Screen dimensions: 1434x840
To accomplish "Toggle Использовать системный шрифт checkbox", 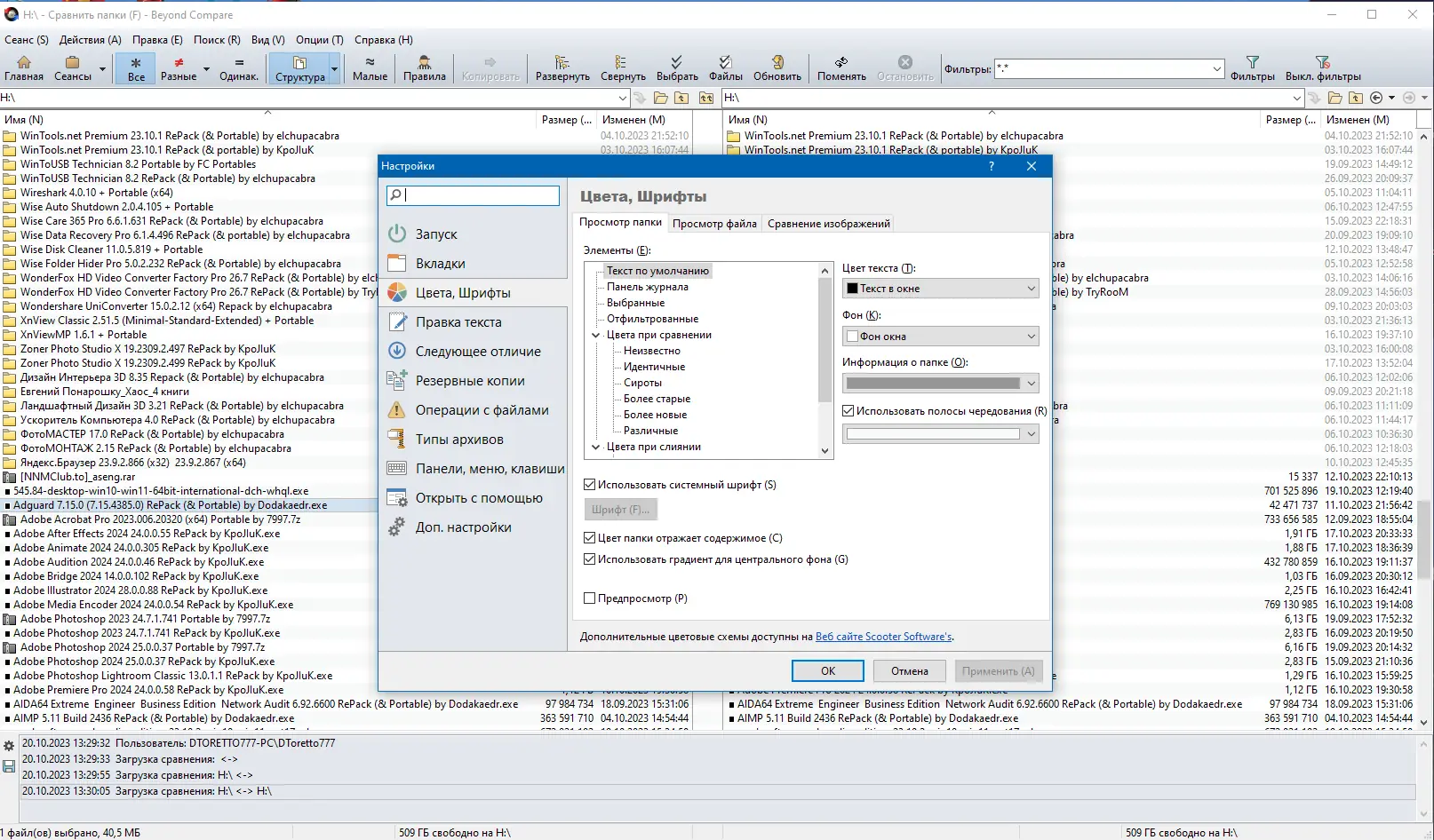I will 589,485.
